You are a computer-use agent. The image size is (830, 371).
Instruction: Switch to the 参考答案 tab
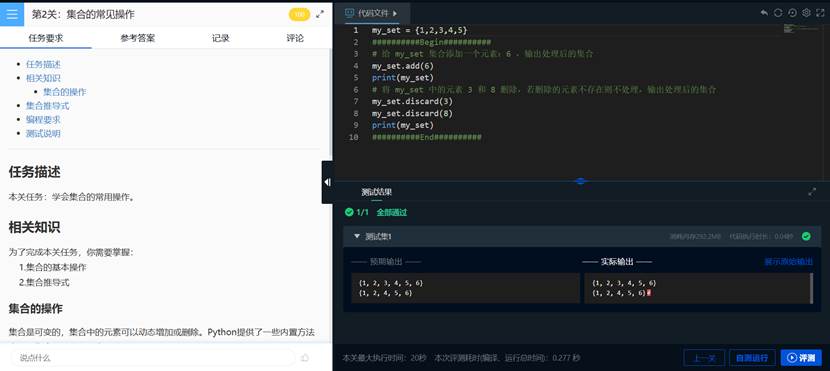(x=138, y=38)
